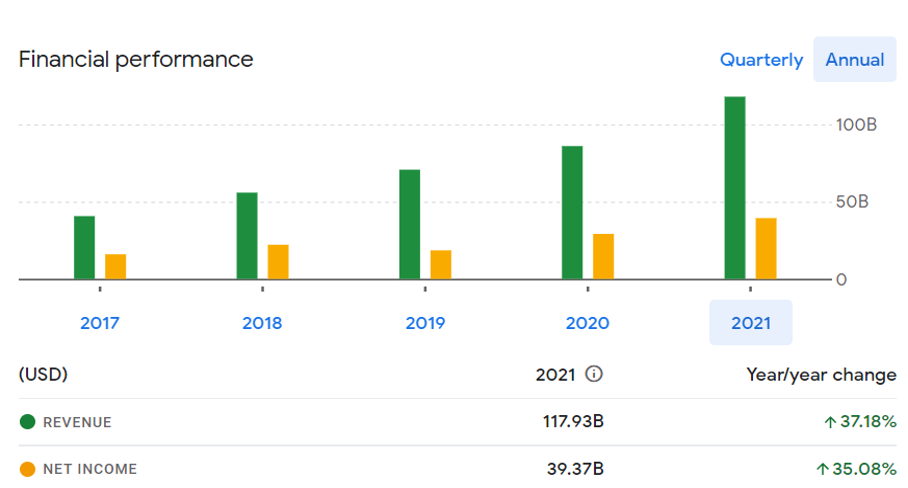
Task: Pick the 2019 year label
Action: click(x=425, y=323)
